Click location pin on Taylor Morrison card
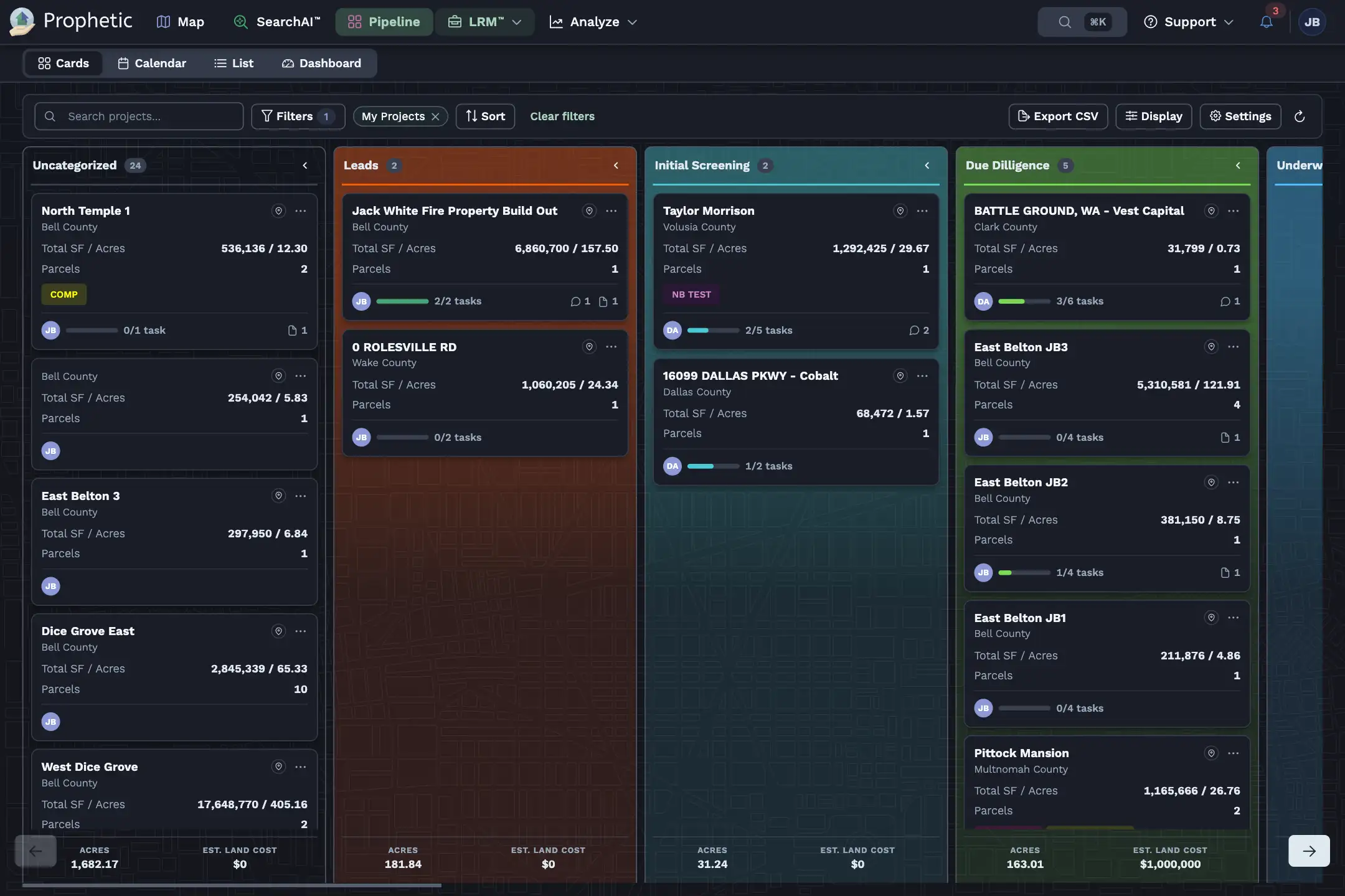 (x=900, y=211)
